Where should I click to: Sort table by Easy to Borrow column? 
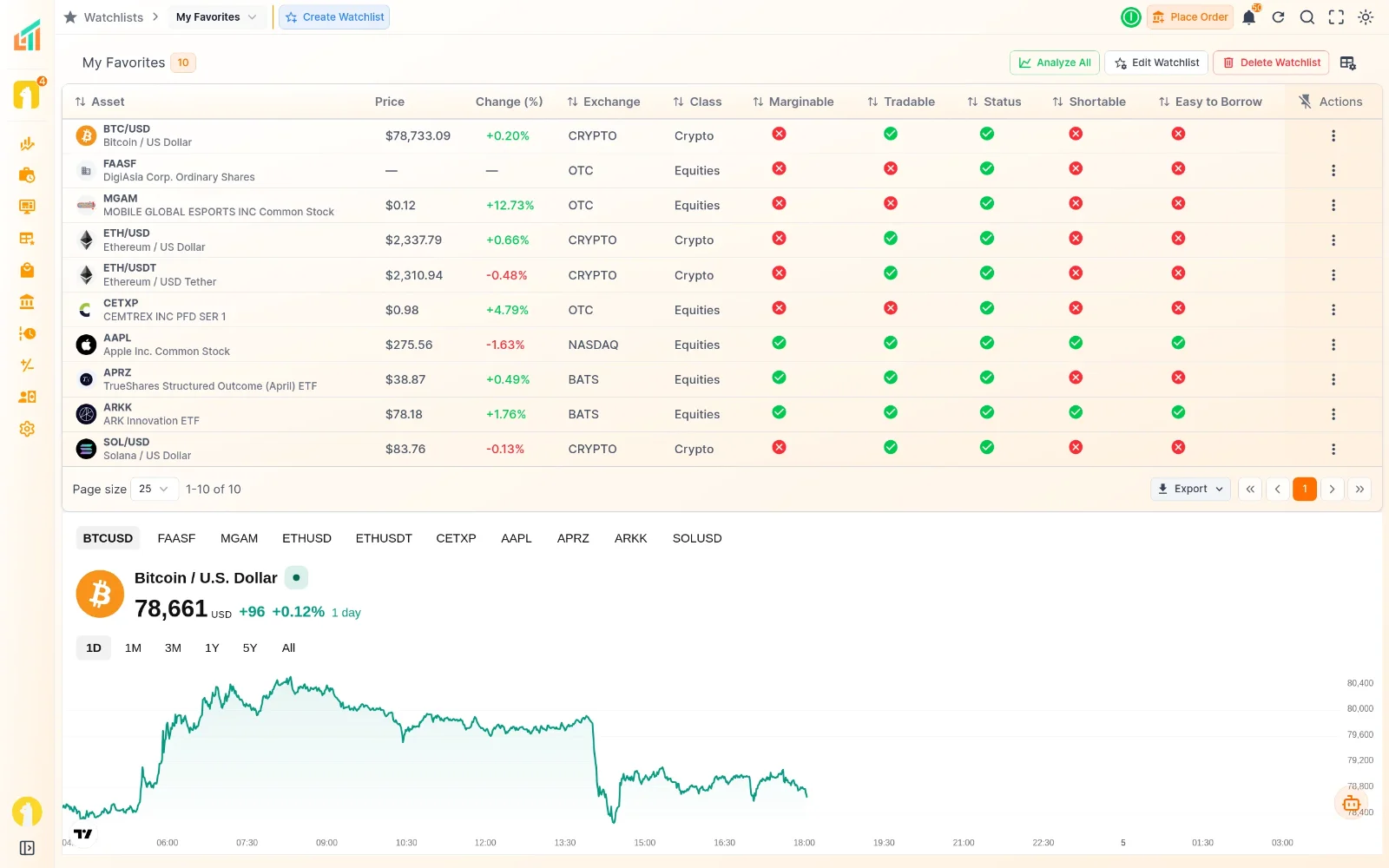tap(1210, 102)
